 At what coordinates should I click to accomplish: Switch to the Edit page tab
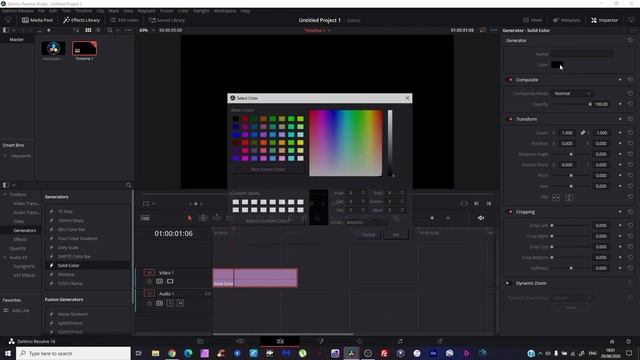[280, 341]
